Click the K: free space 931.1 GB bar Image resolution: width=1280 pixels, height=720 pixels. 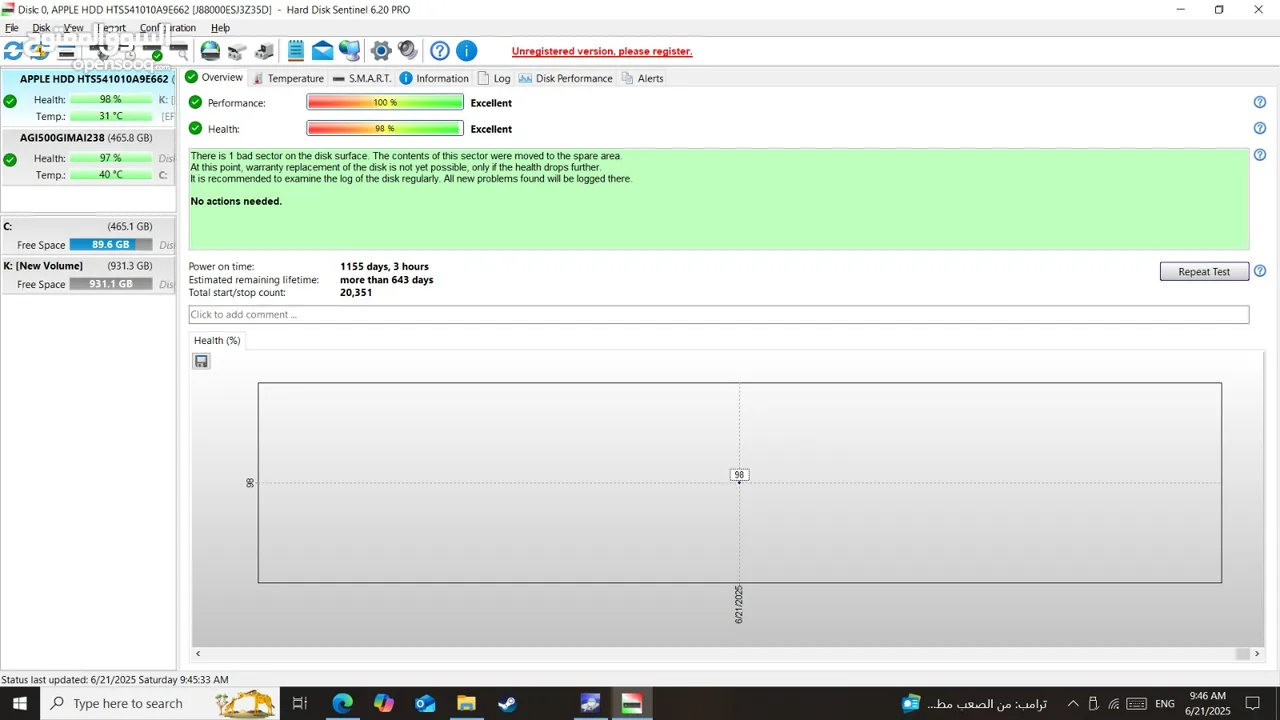coord(111,284)
